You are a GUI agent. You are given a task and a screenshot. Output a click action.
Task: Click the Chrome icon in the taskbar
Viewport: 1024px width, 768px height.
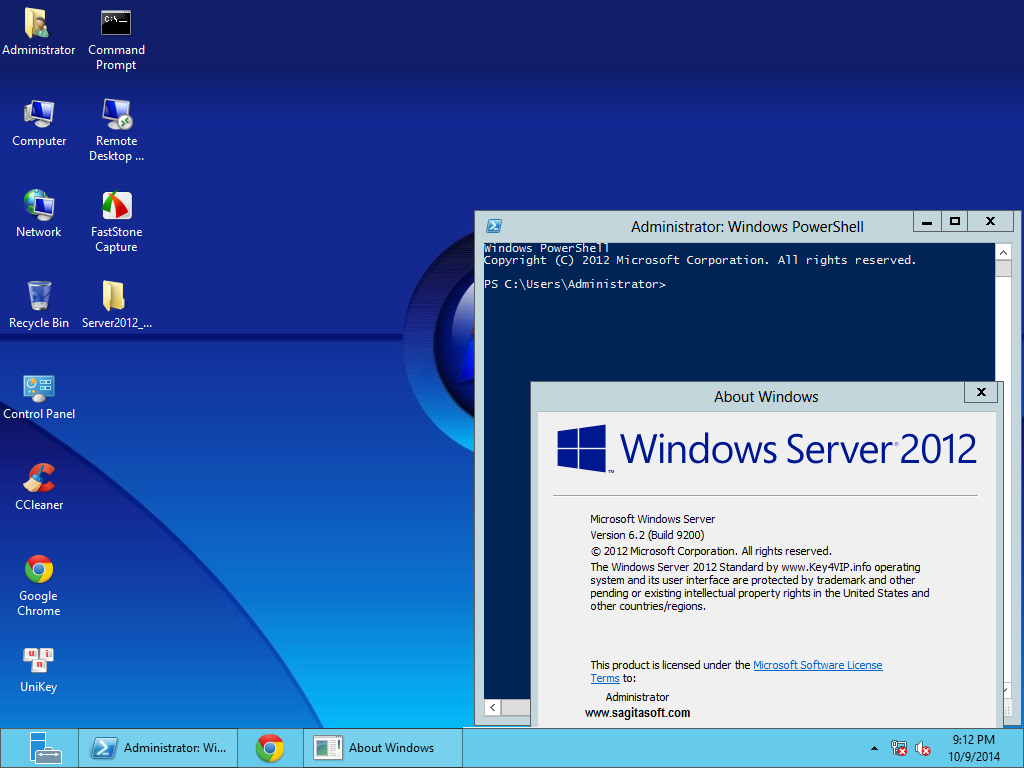270,748
